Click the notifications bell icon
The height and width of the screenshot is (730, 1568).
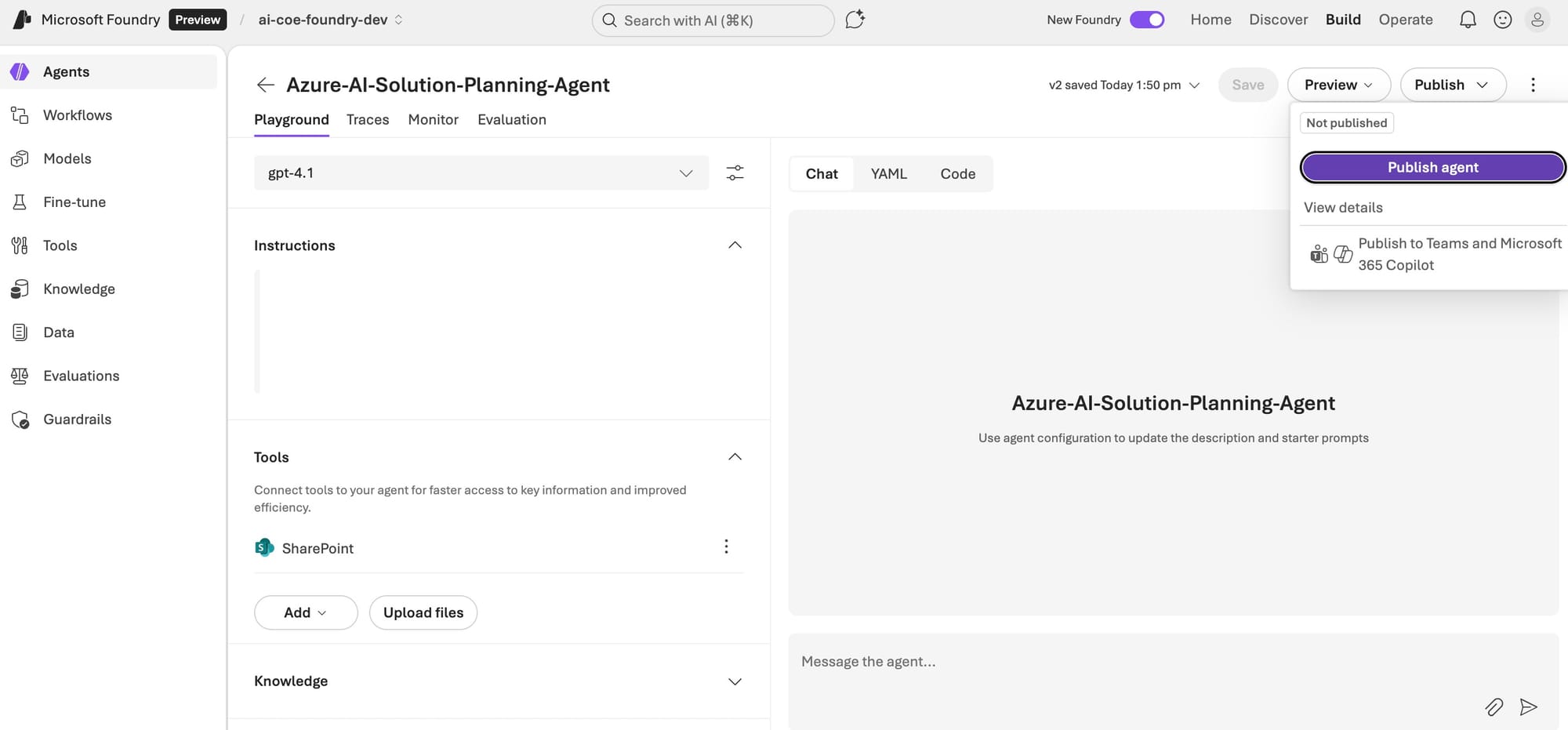click(1468, 20)
